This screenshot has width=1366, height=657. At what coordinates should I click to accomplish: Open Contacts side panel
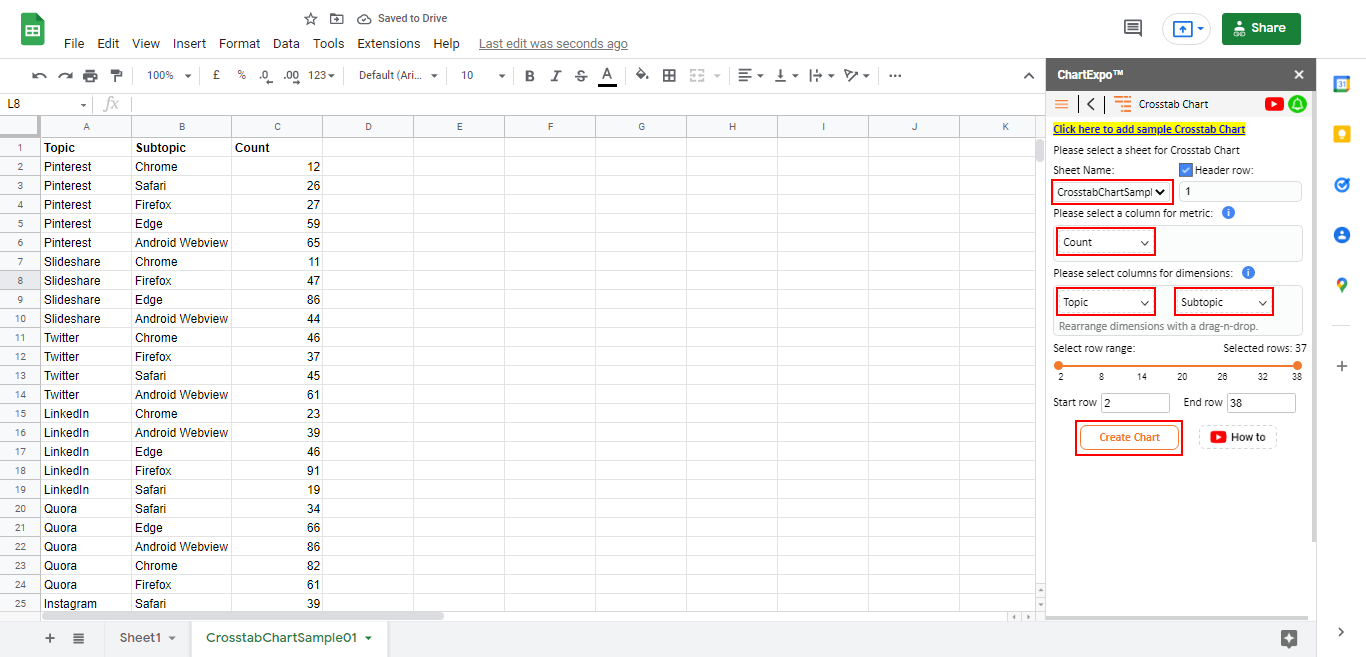pos(1342,235)
